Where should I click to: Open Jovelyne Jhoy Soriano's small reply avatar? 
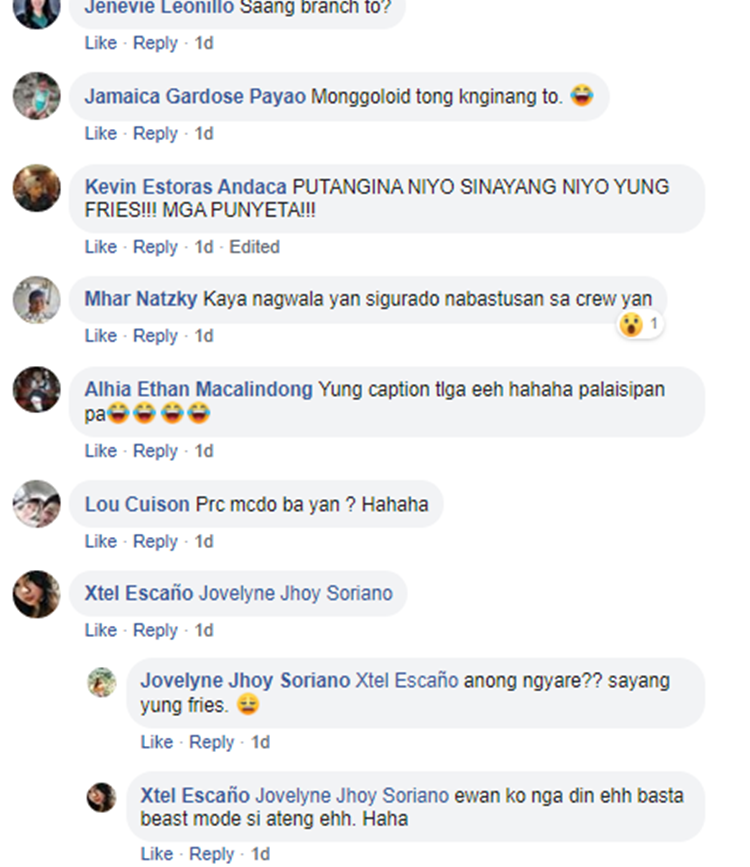tap(102, 682)
